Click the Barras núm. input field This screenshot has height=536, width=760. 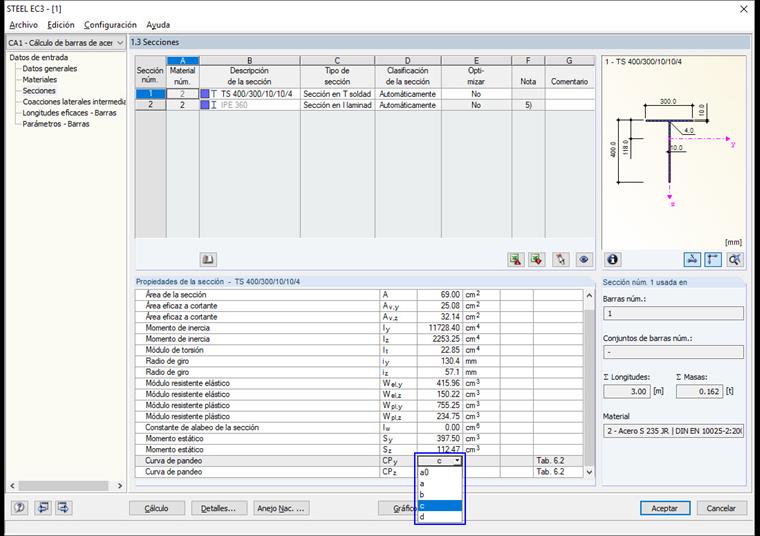click(x=673, y=314)
